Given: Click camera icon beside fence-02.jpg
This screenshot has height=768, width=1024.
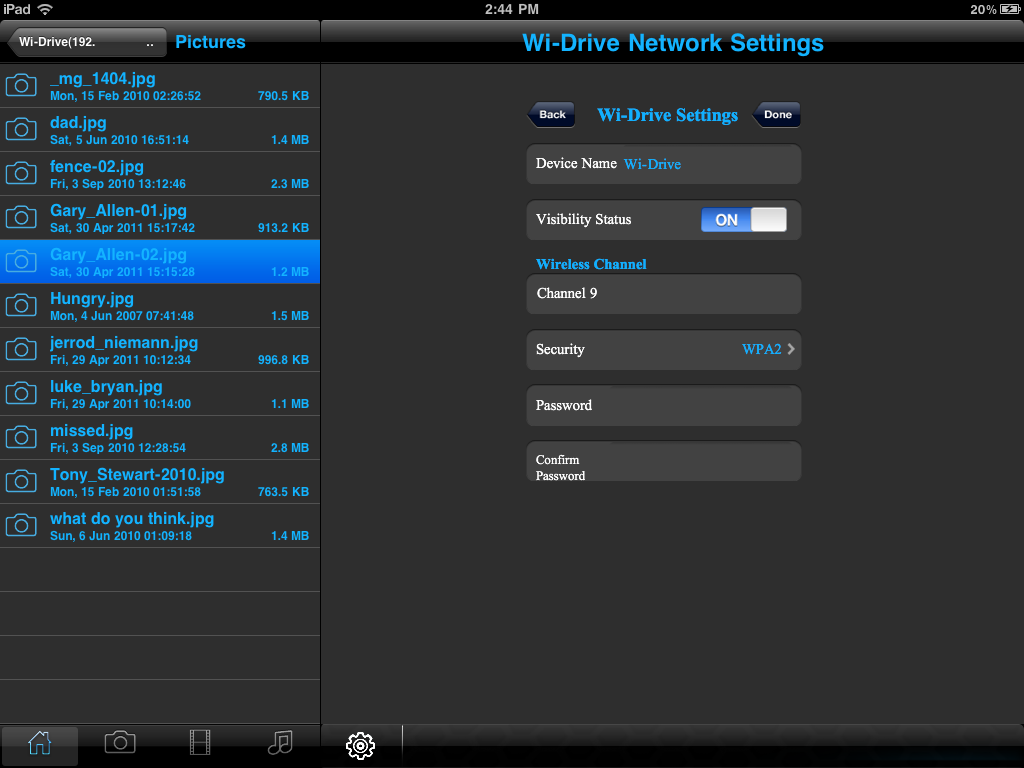Looking at the screenshot, I should click(x=21, y=173).
